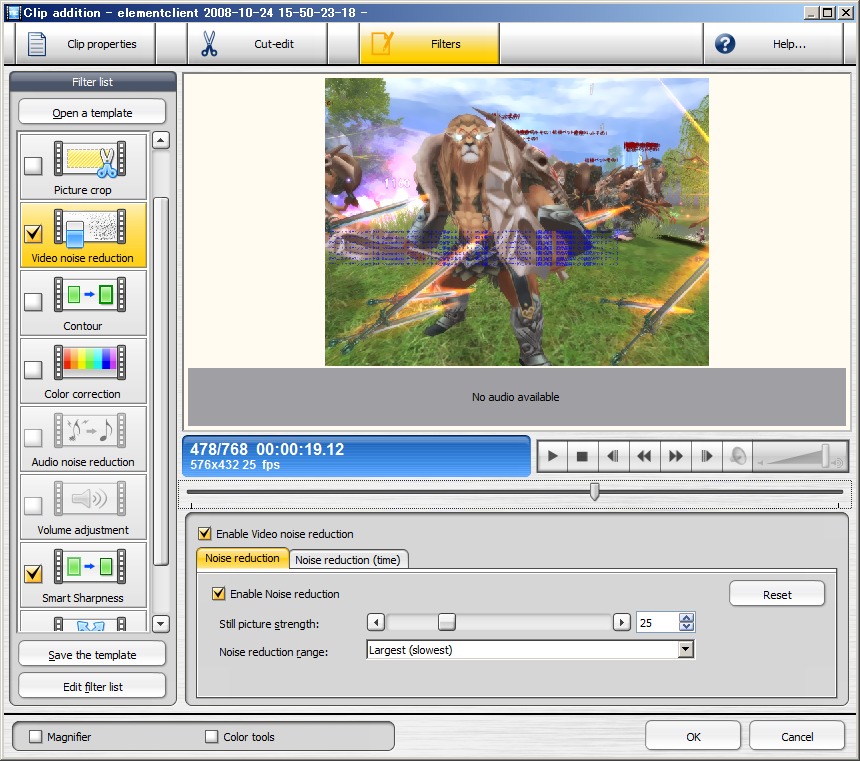Open the Noise reduction range dropdown
This screenshot has height=761, width=860.
click(685, 650)
